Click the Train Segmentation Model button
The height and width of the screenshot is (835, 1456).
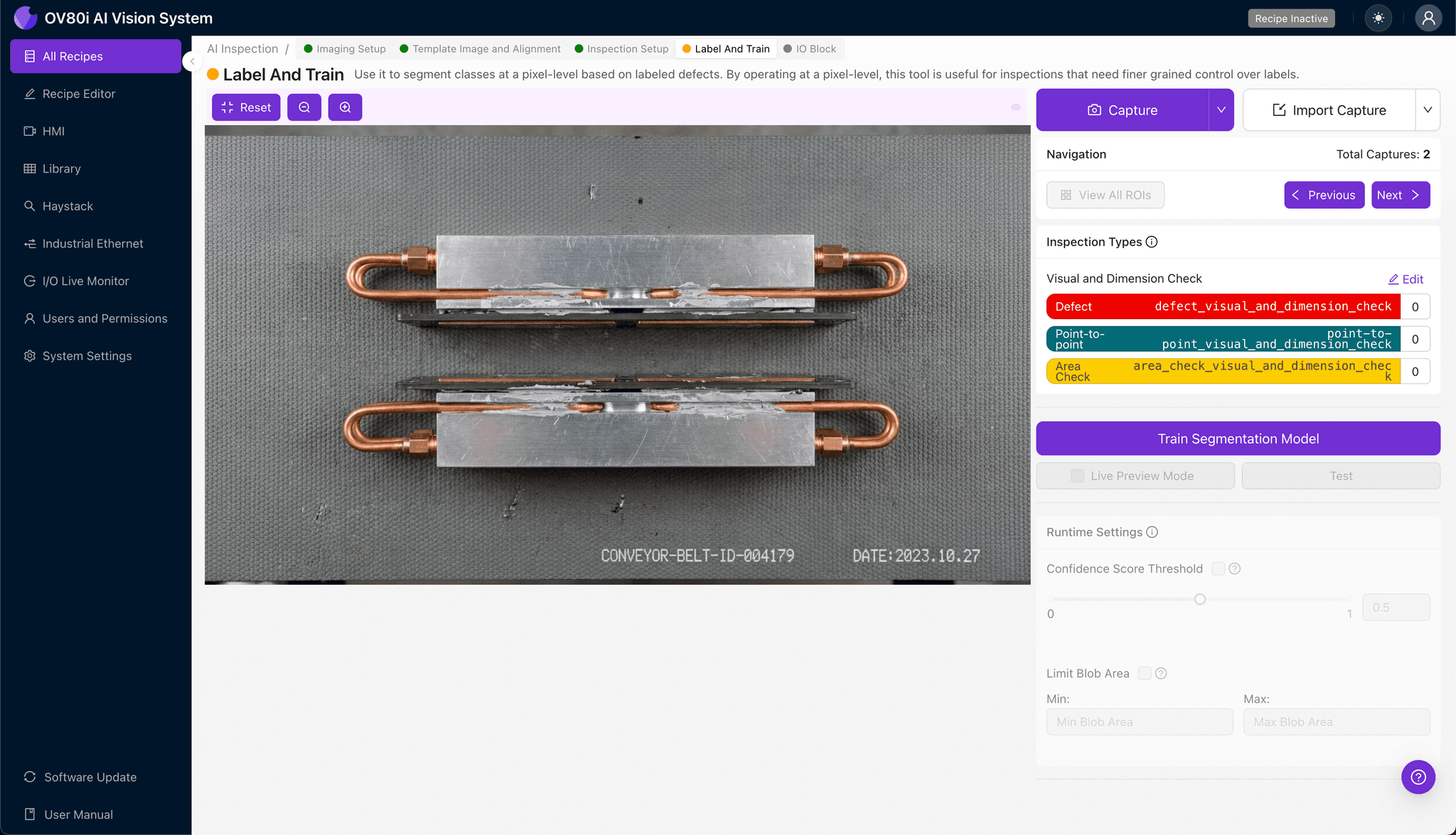[1238, 438]
